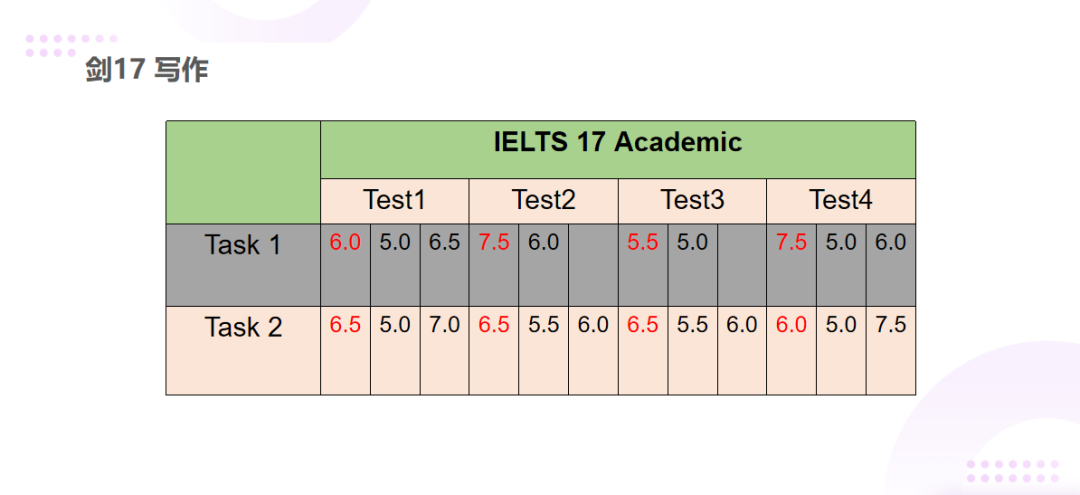
Task: Click red 6.0 score in Task 2 Test4
Action: point(791,325)
